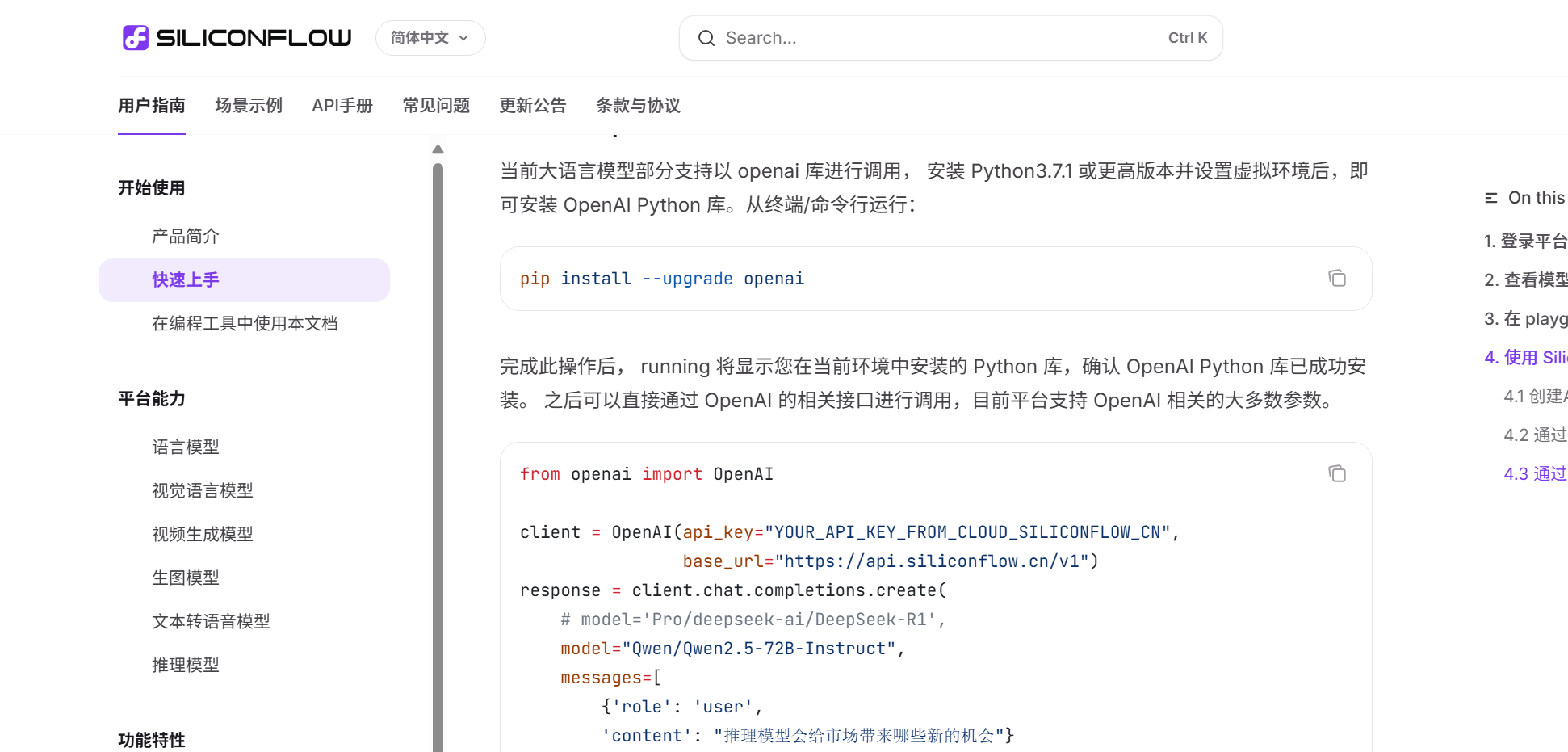Jump to subsection 4.2 通过
Viewport: 1568px width, 752px height.
pyautogui.click(x=1536, y=435)
